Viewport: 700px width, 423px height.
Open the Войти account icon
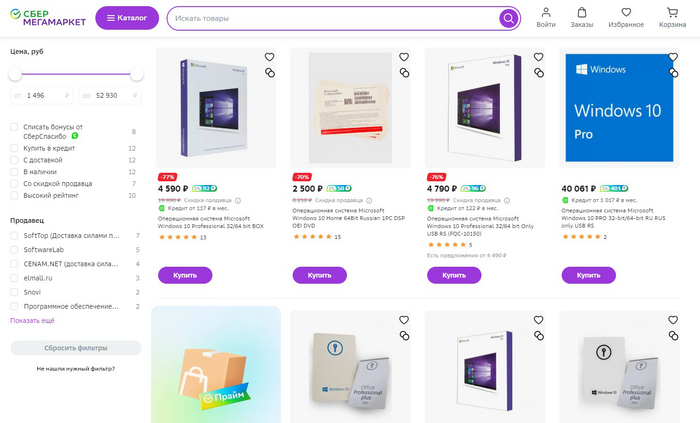pyautogui.click(x=546, y=18)
